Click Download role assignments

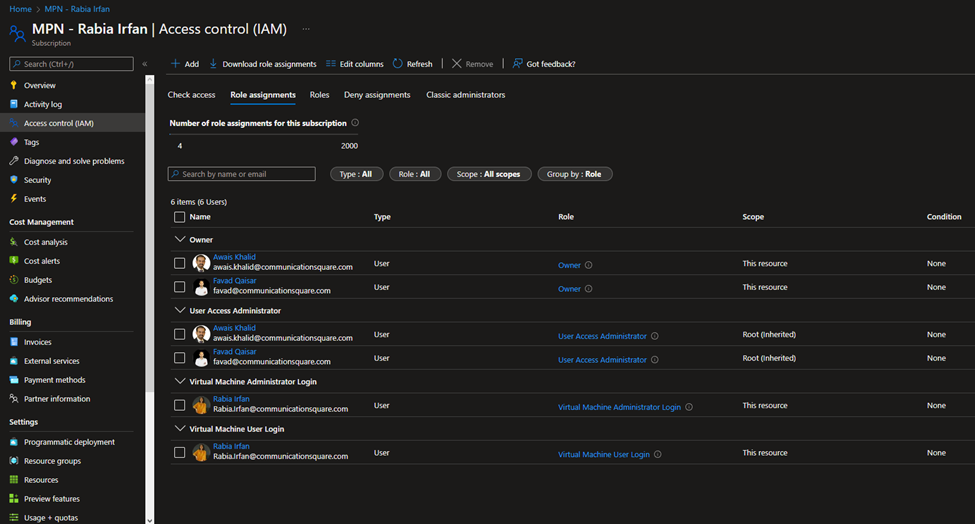point(262,64)
